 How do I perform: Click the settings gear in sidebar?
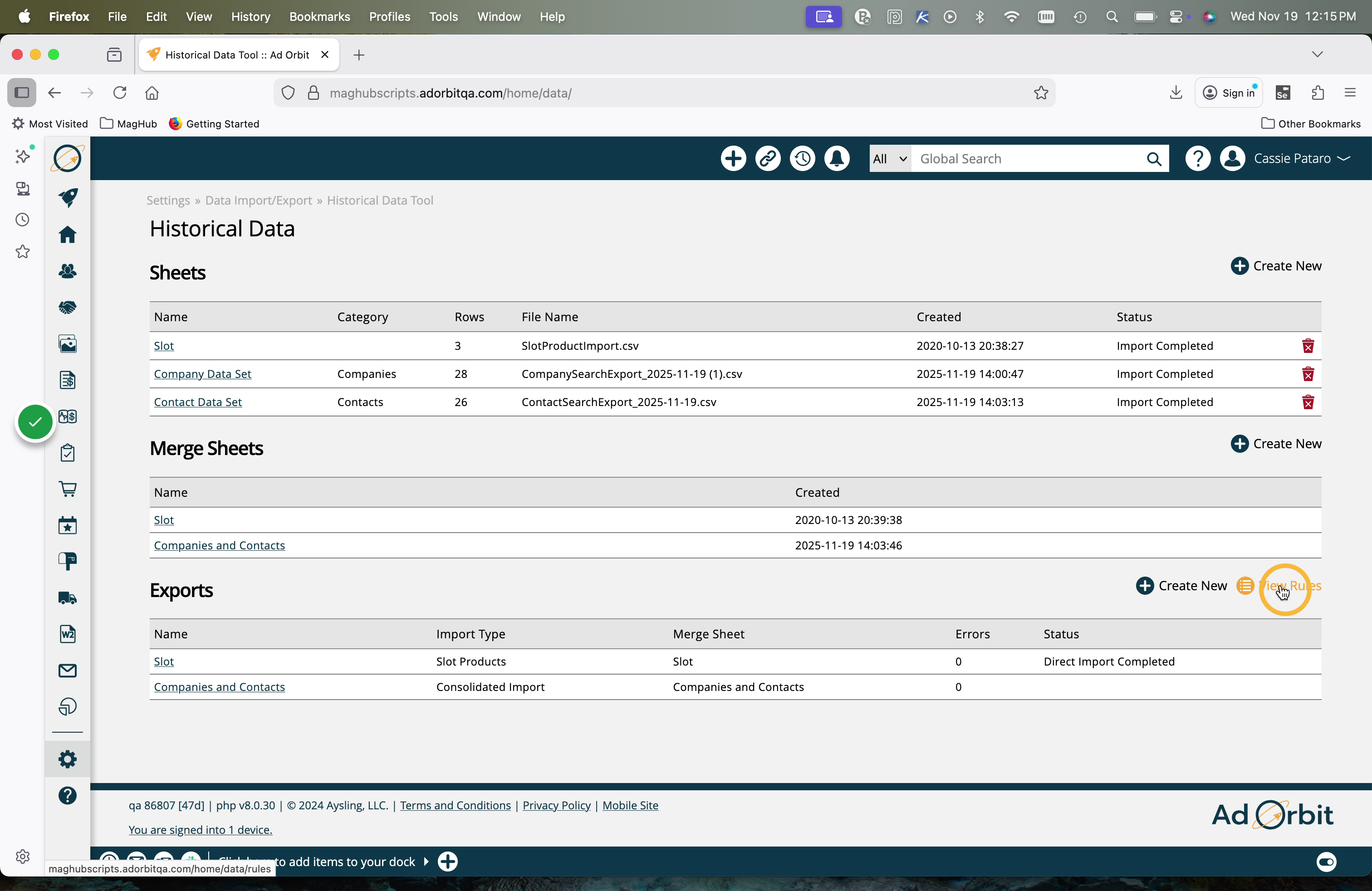click(x=68, y=759)
